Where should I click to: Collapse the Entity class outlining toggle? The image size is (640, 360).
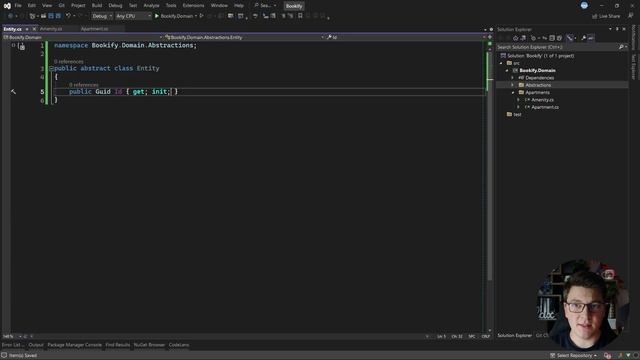click(x=51, y=69)
